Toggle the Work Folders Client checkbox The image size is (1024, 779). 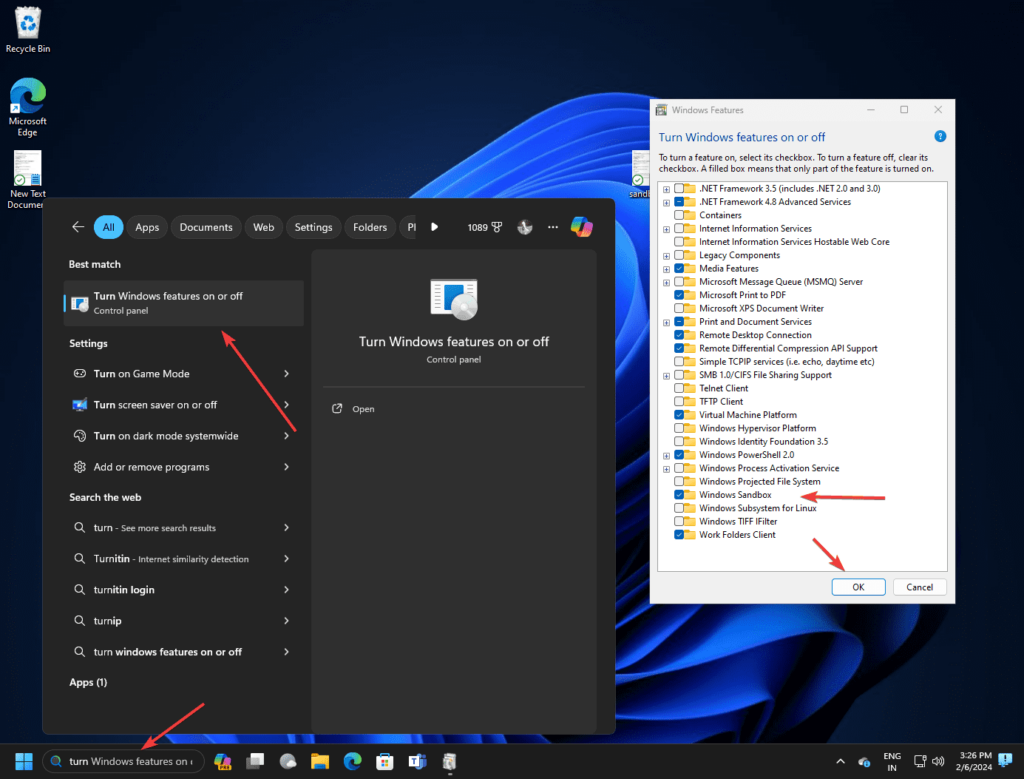point(679,535)
